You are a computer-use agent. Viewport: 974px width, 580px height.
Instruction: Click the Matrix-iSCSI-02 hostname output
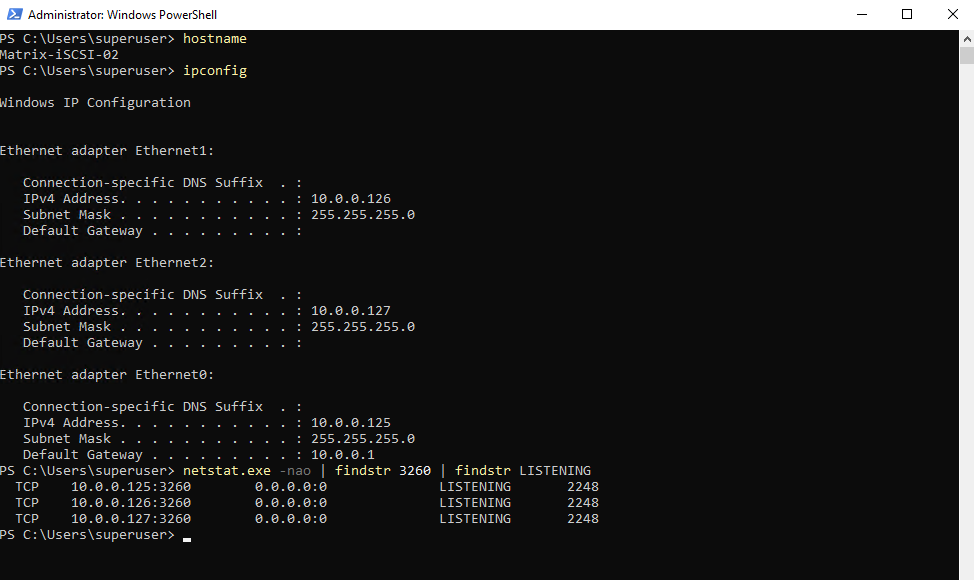pos(59,55)
